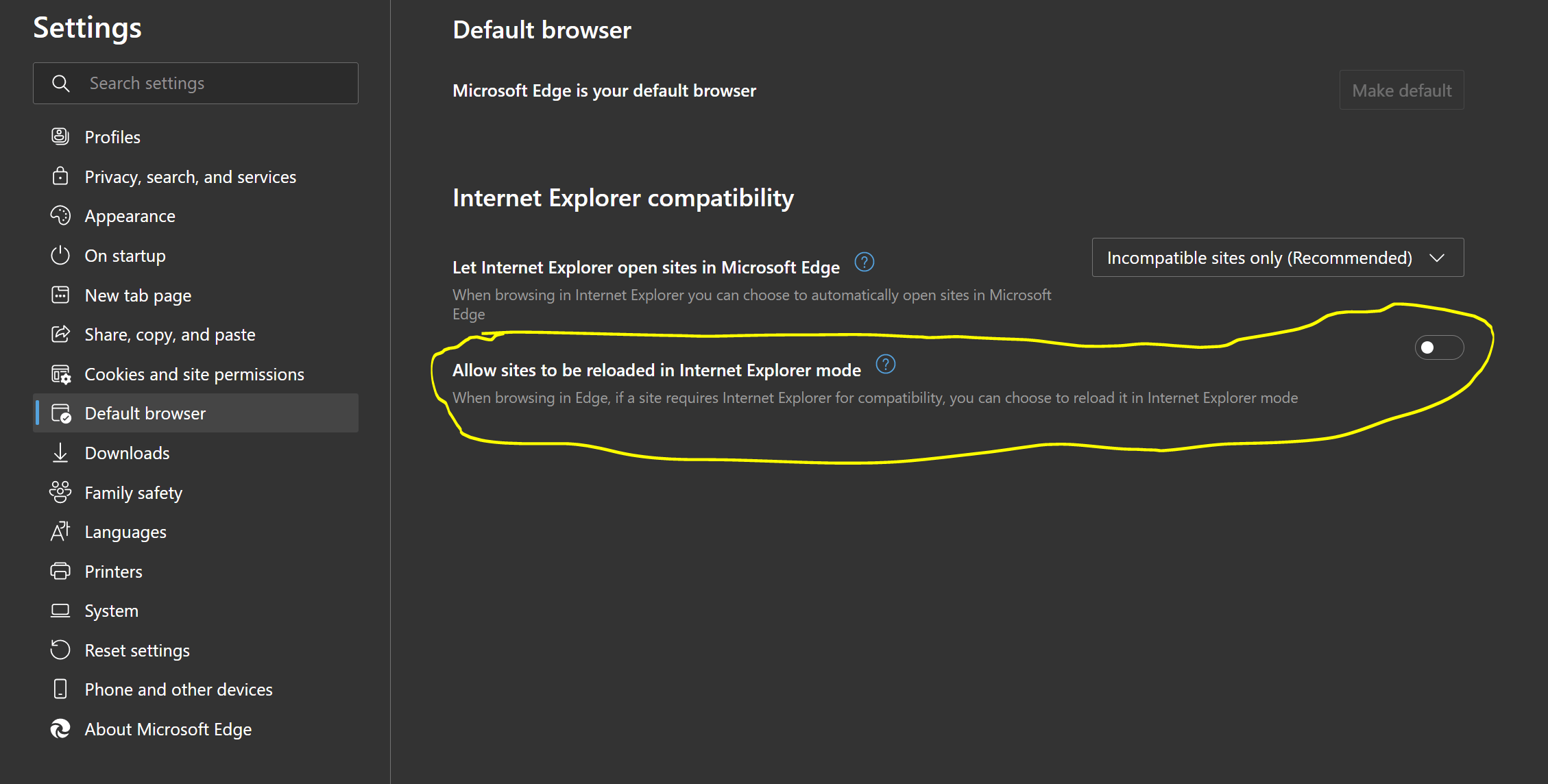Click the About Microsoft Edge logo icon
1548x784 pixels.
coord(60,728)
